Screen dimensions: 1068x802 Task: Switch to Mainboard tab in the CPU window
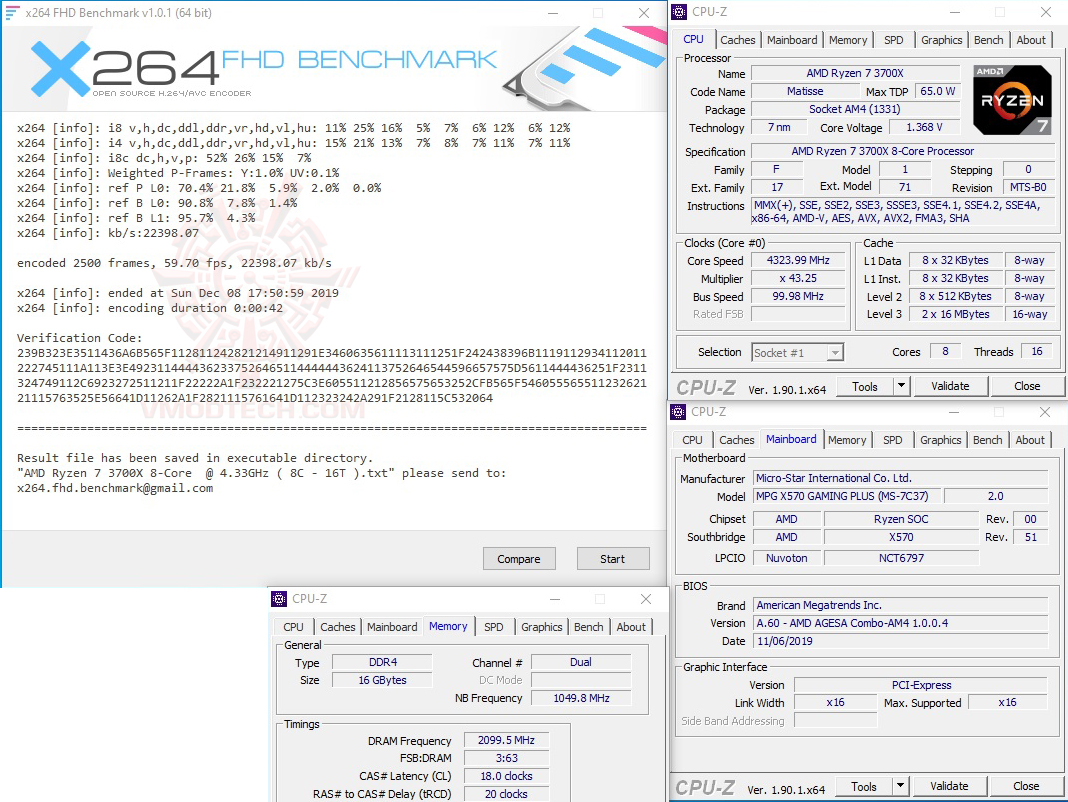tap(791, 40)
